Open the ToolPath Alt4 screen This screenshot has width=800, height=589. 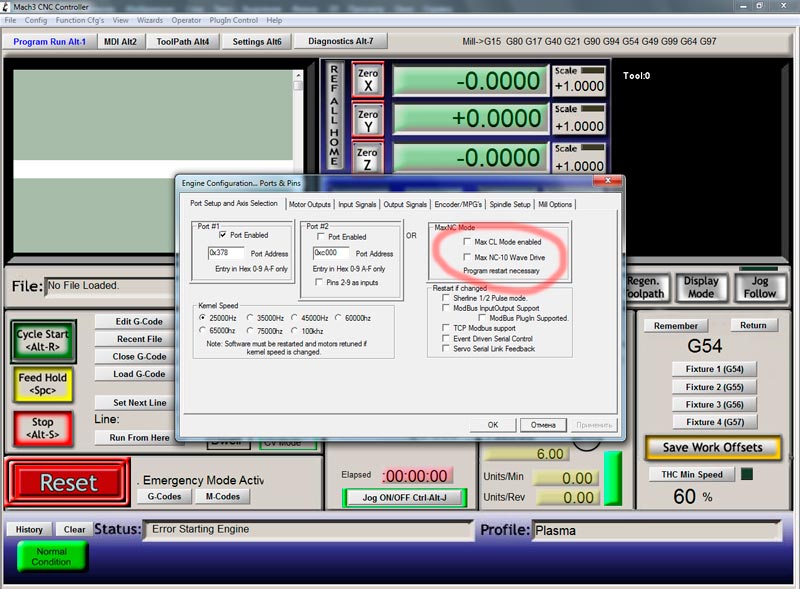[x=183, y=42]
